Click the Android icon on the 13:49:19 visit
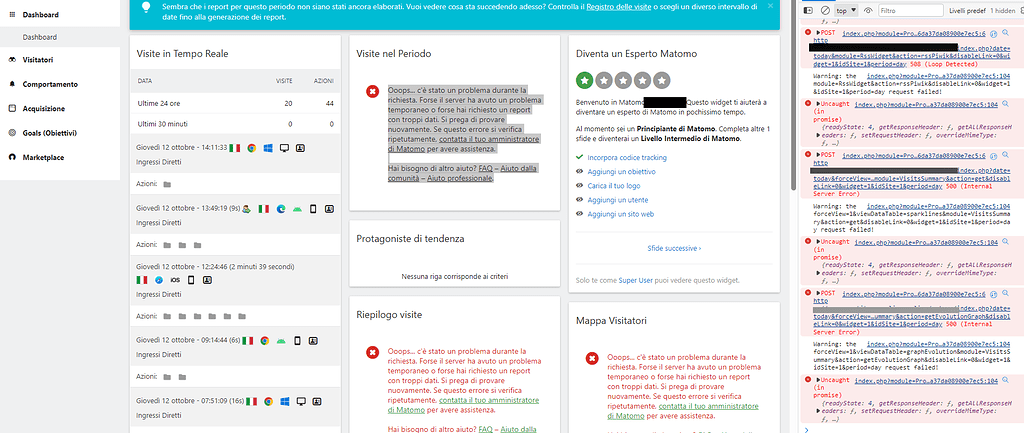Image resolution: width=1024 pixels, height=433 pixels. pos(297,209)
